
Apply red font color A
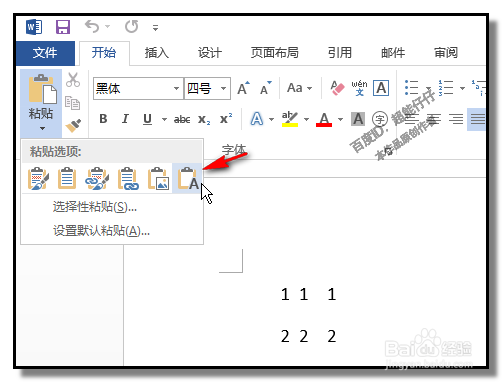pos(324,119)
